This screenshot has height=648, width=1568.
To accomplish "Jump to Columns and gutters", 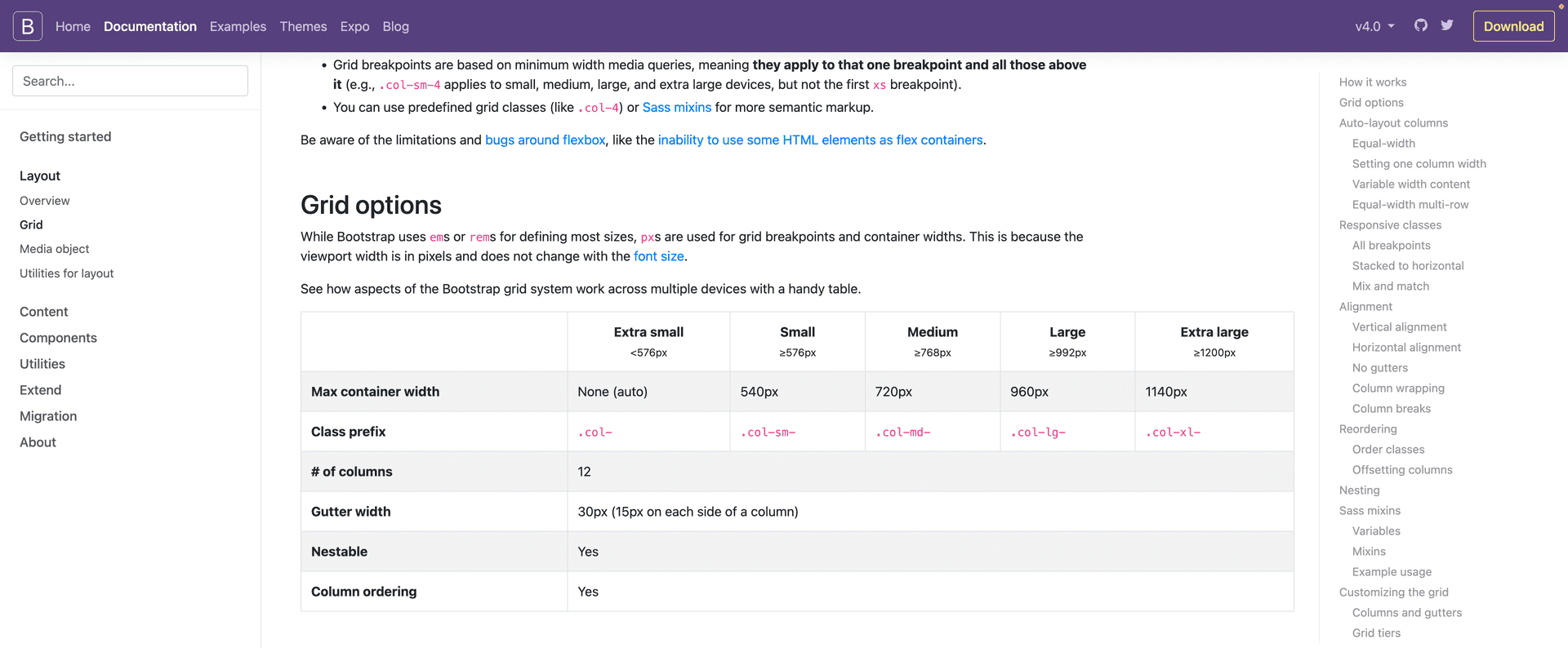I will coord(1407,613).
